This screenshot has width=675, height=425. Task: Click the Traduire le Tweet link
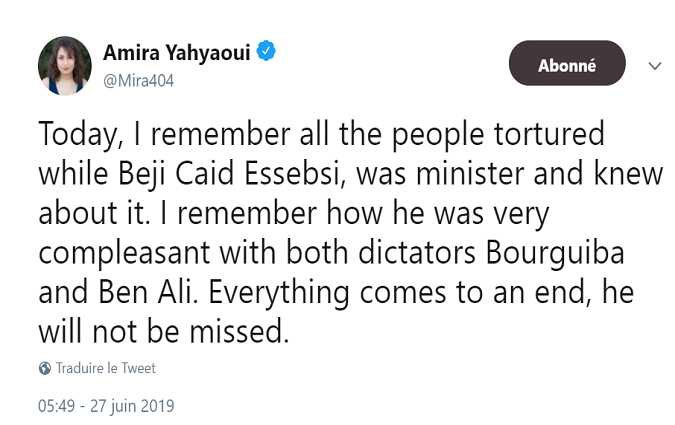pyautogui.click(x=105, y=368)
